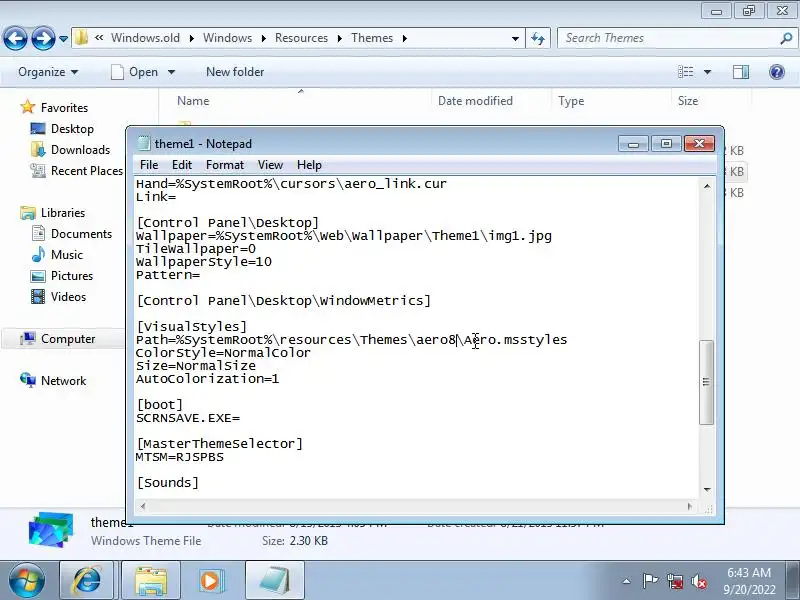The height and width of the screenshot is (600, 800).
Task: Open the Pictures library
Action: [72, 276]
